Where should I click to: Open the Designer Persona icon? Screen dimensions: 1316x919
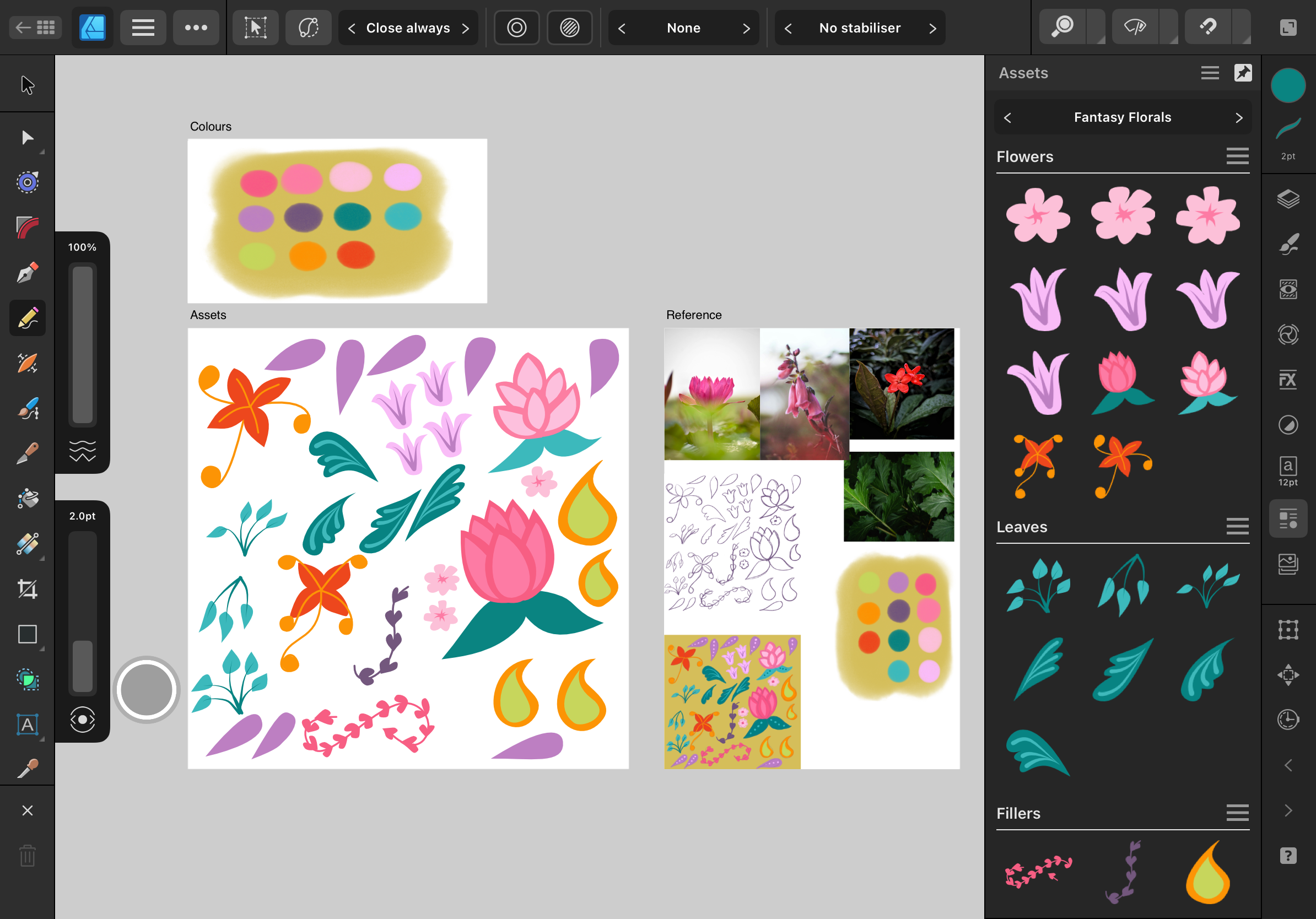coord(92,28)
